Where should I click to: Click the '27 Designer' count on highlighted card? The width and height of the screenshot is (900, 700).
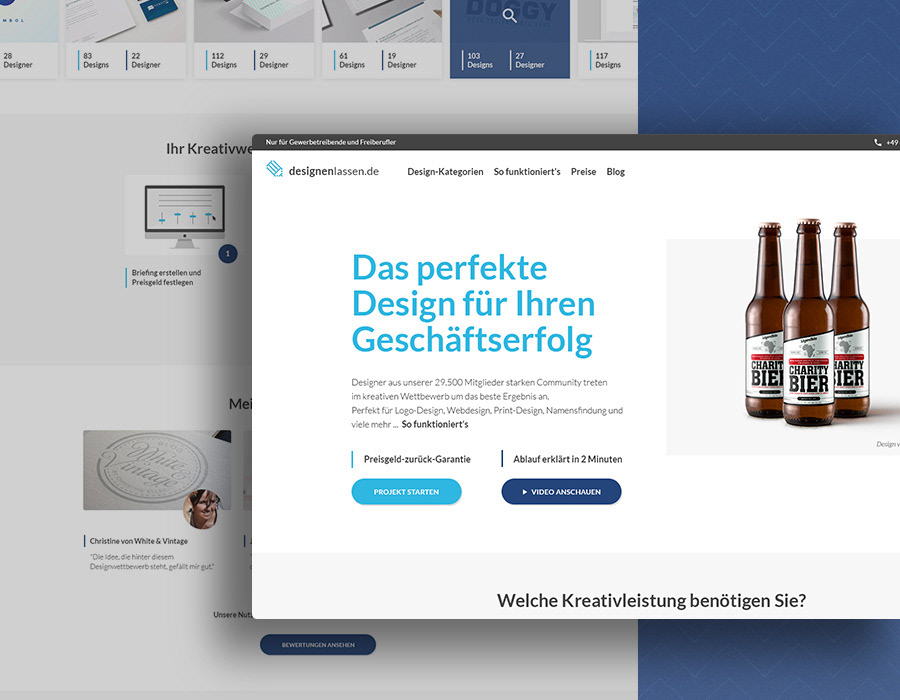click(529, 60)
